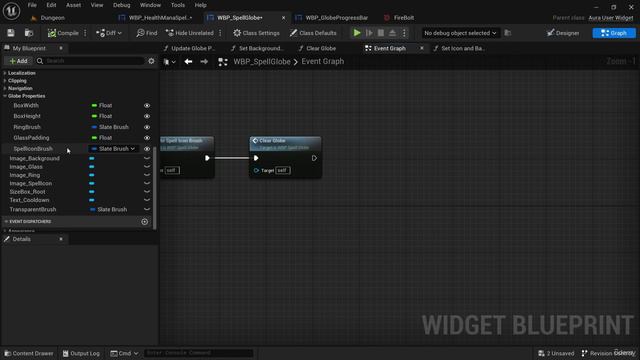Screen dimensions: 640x360
Task: Click find debug object icon
Action: coord(508,33)
